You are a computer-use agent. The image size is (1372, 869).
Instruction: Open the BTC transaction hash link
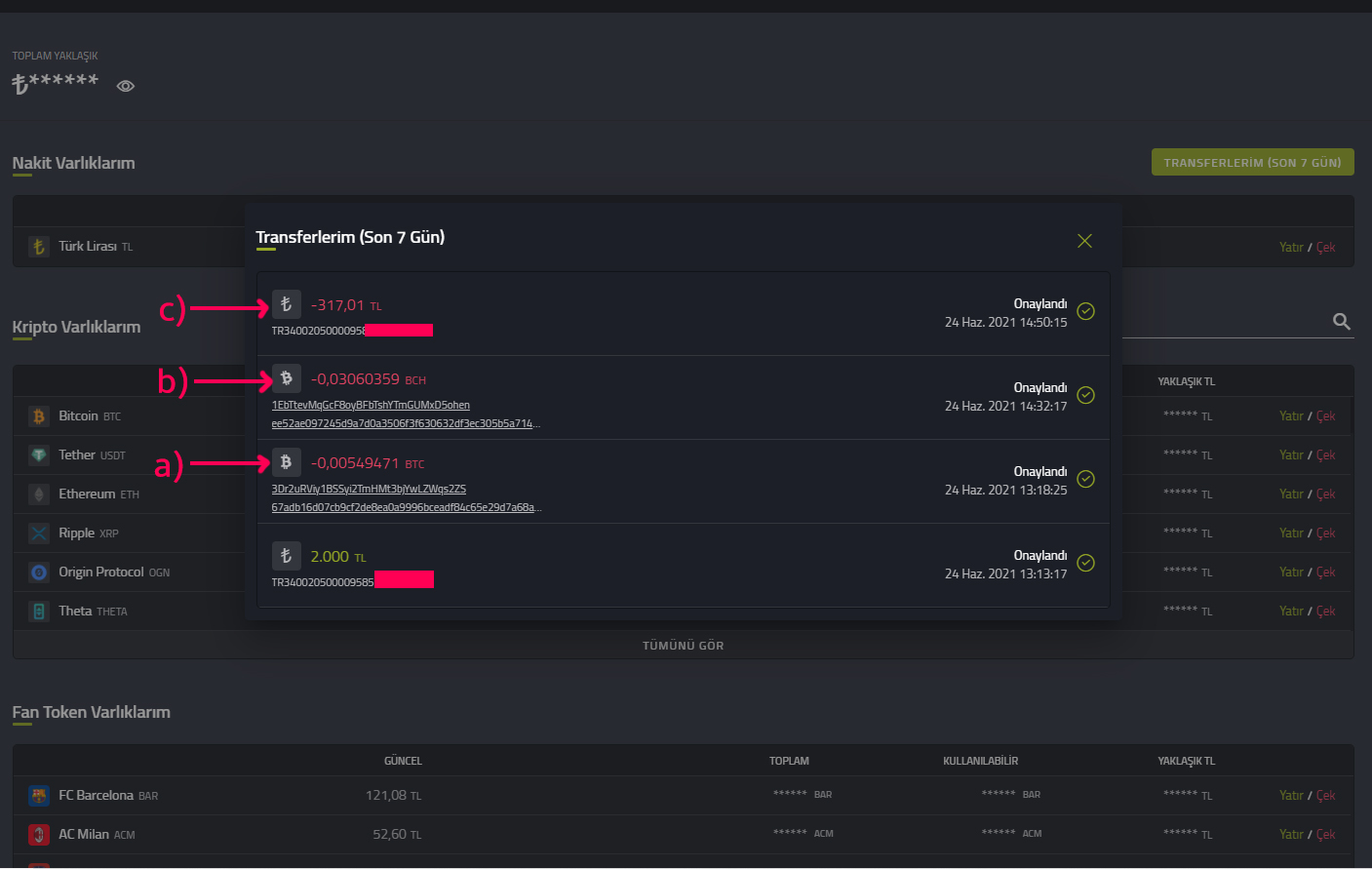coord(405,507)
